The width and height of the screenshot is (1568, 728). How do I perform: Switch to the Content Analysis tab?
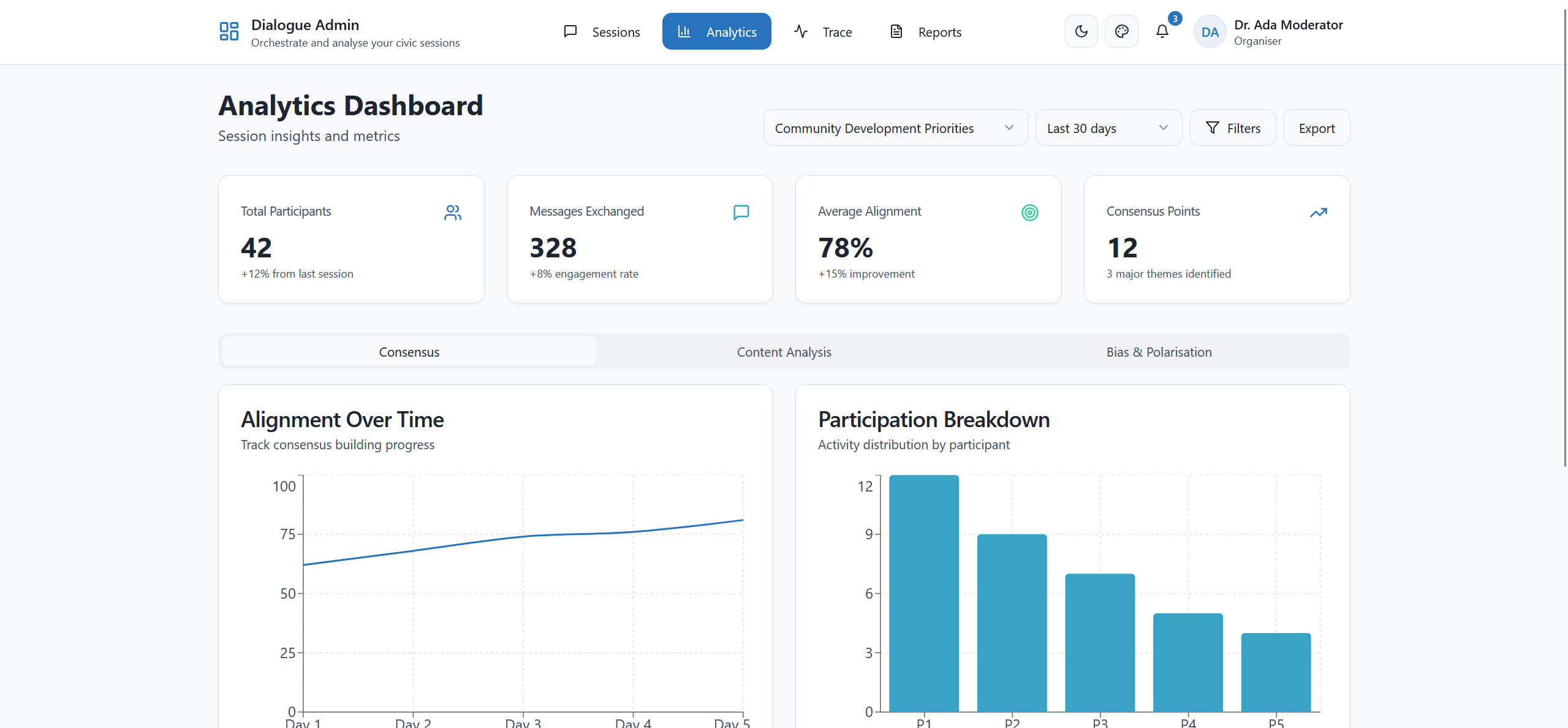(784, 351)
